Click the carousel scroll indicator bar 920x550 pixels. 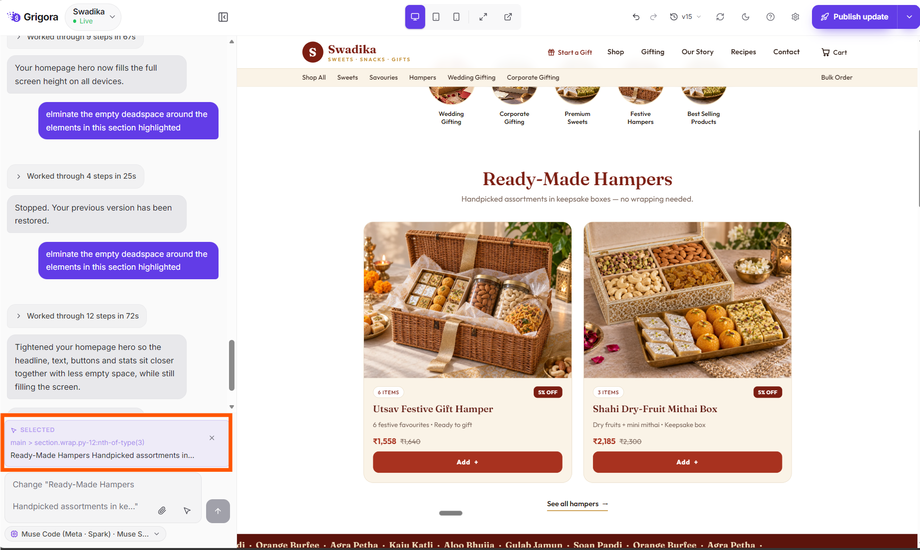(451, 513)
